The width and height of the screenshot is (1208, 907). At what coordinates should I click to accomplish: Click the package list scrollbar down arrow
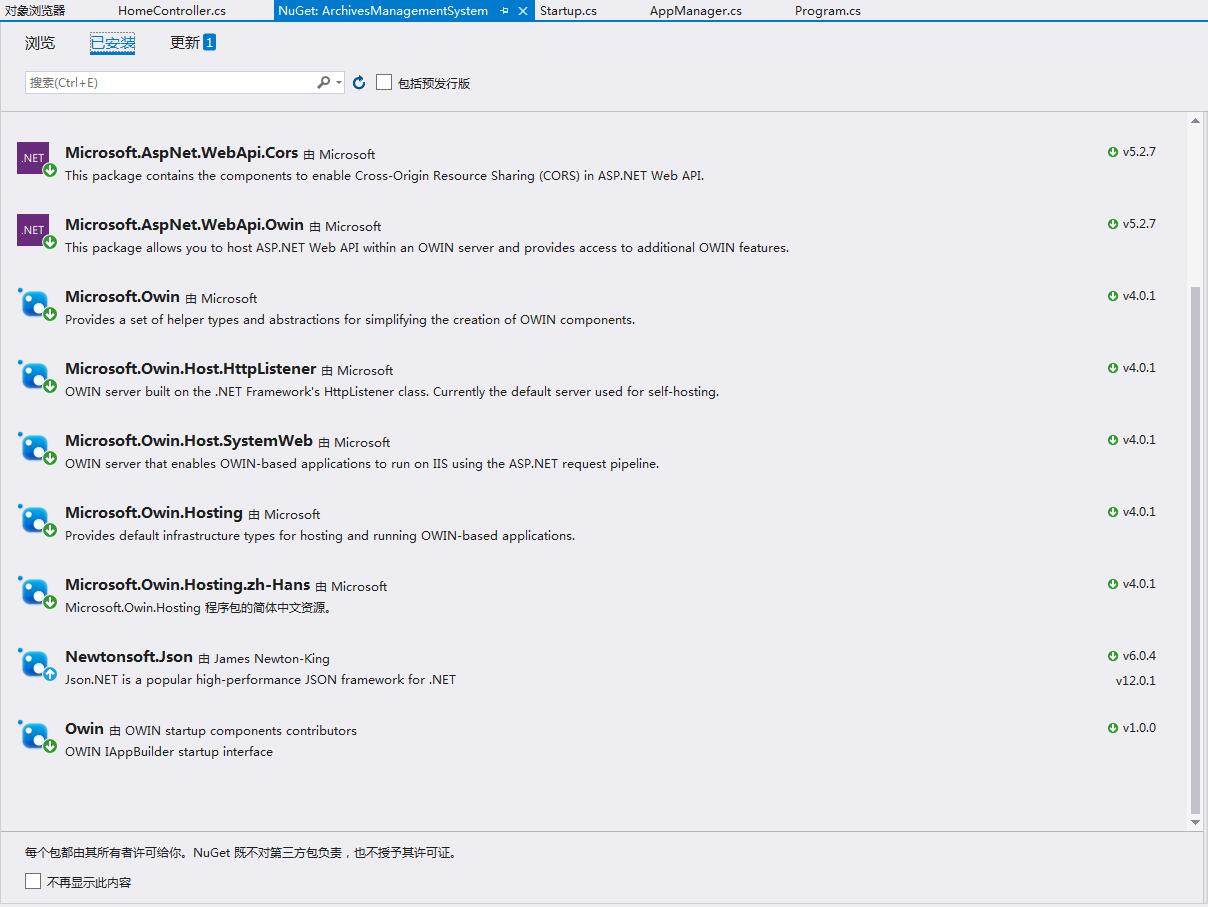[1195, 822]
